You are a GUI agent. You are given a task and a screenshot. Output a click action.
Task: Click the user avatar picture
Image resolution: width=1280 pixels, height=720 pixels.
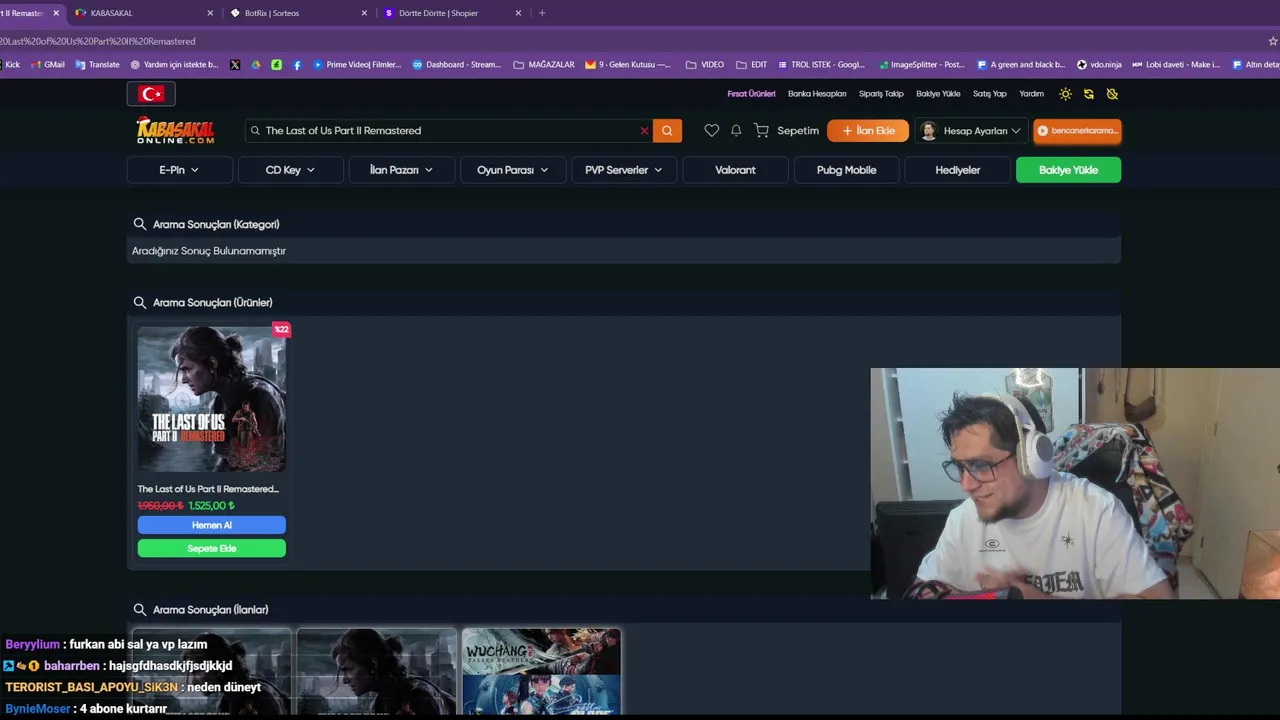(x=928, y=130)
